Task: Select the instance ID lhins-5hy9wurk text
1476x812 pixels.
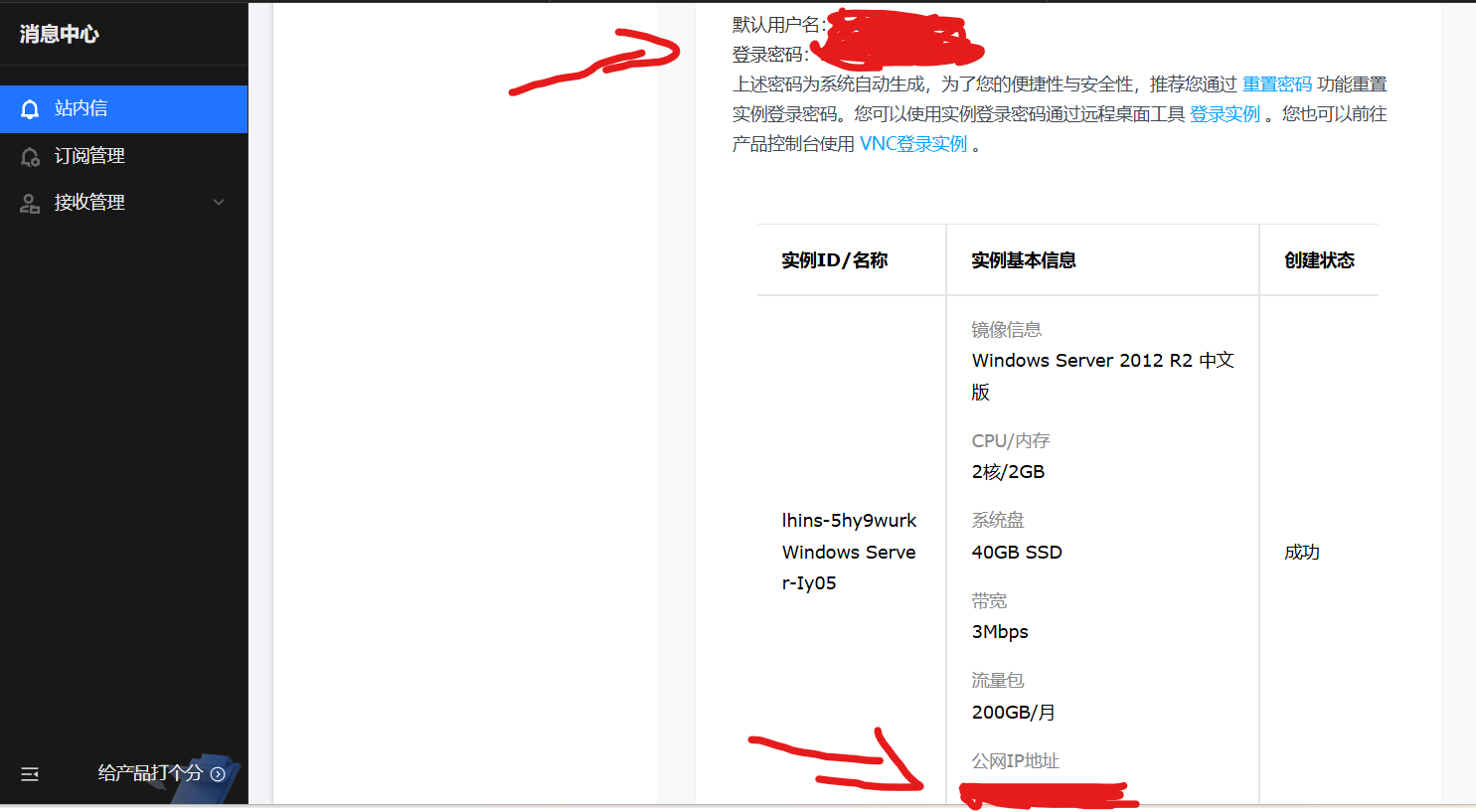Action: click(x=850, y=521)
